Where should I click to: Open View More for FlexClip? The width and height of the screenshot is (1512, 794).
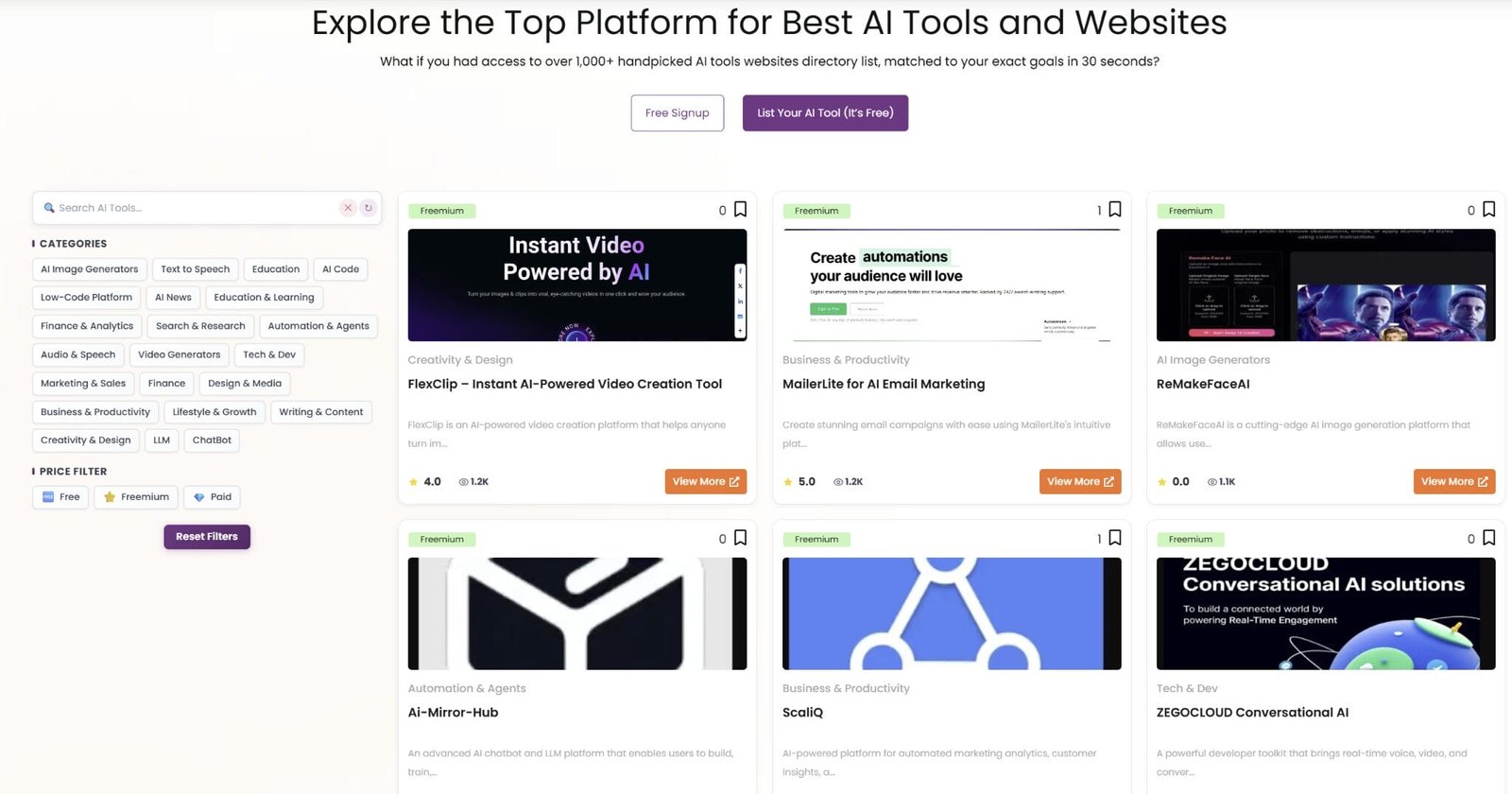(x=706, y=482)
